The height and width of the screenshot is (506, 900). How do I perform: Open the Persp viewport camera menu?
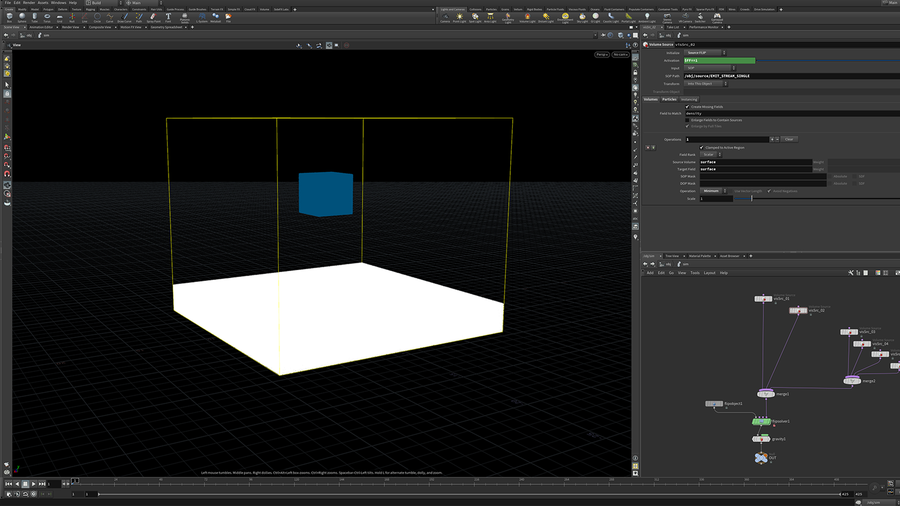602,55
